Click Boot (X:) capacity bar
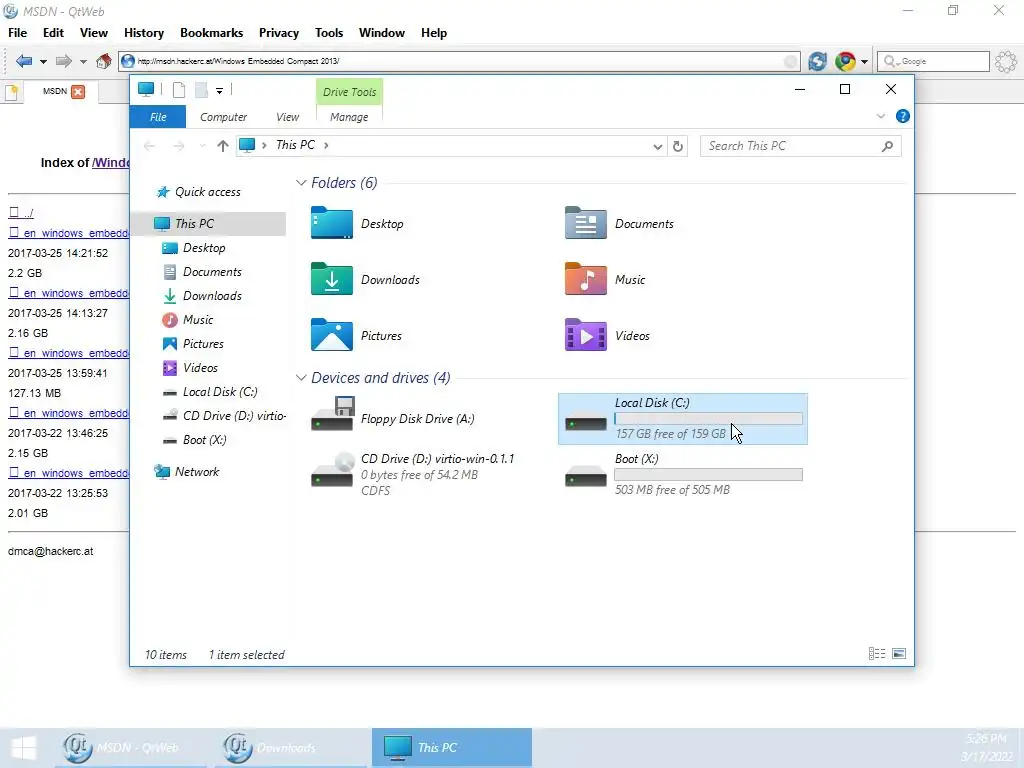This screenshot has height=768, width=1024. coord(708,475)
